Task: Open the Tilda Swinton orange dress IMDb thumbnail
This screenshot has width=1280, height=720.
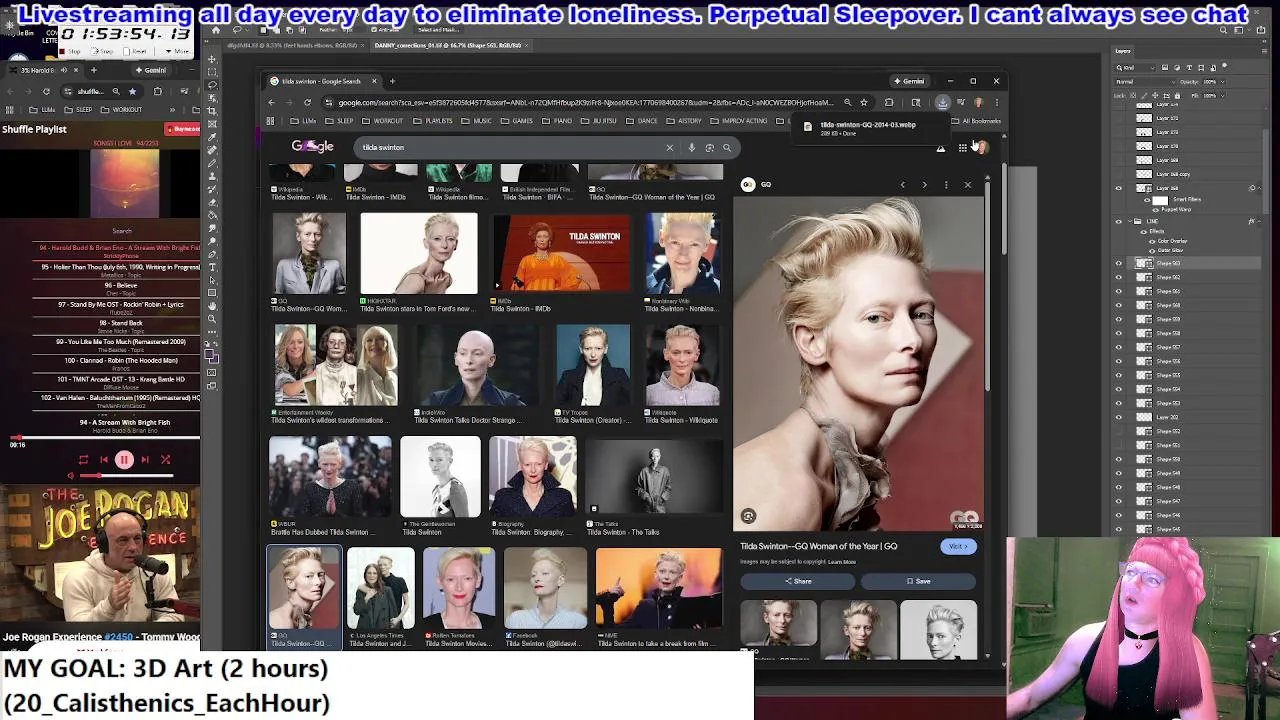Action: pos(562,253)
